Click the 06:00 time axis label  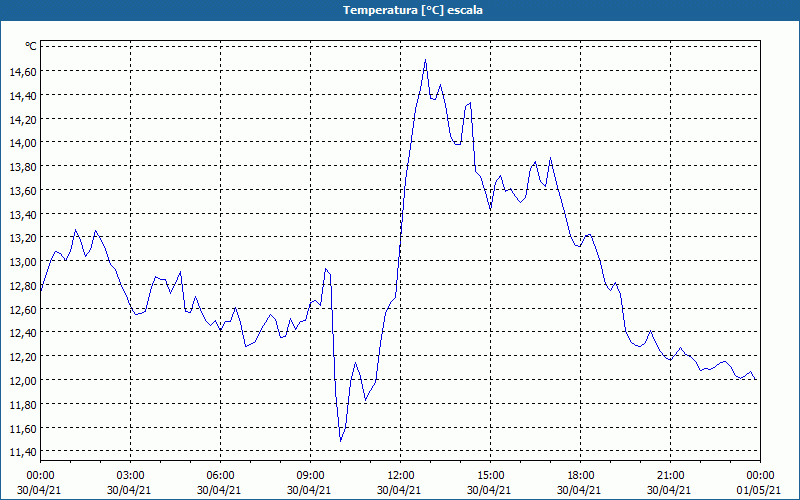(220, 476)
